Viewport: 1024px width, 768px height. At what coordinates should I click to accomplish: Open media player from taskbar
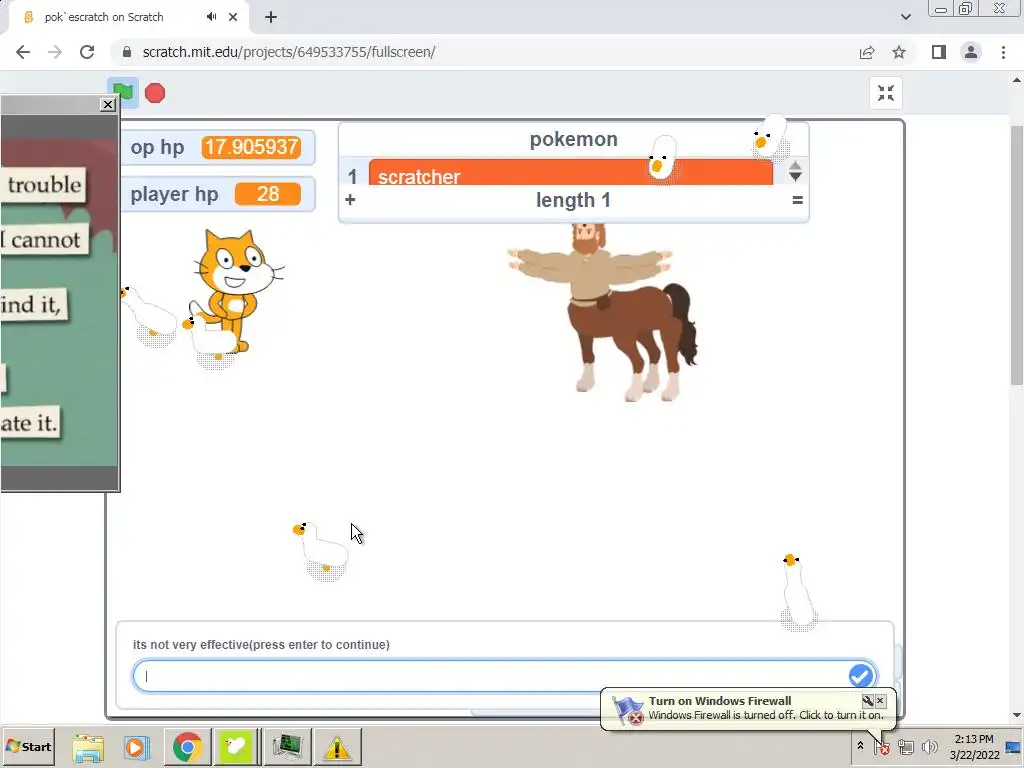(x=136, y=747)
